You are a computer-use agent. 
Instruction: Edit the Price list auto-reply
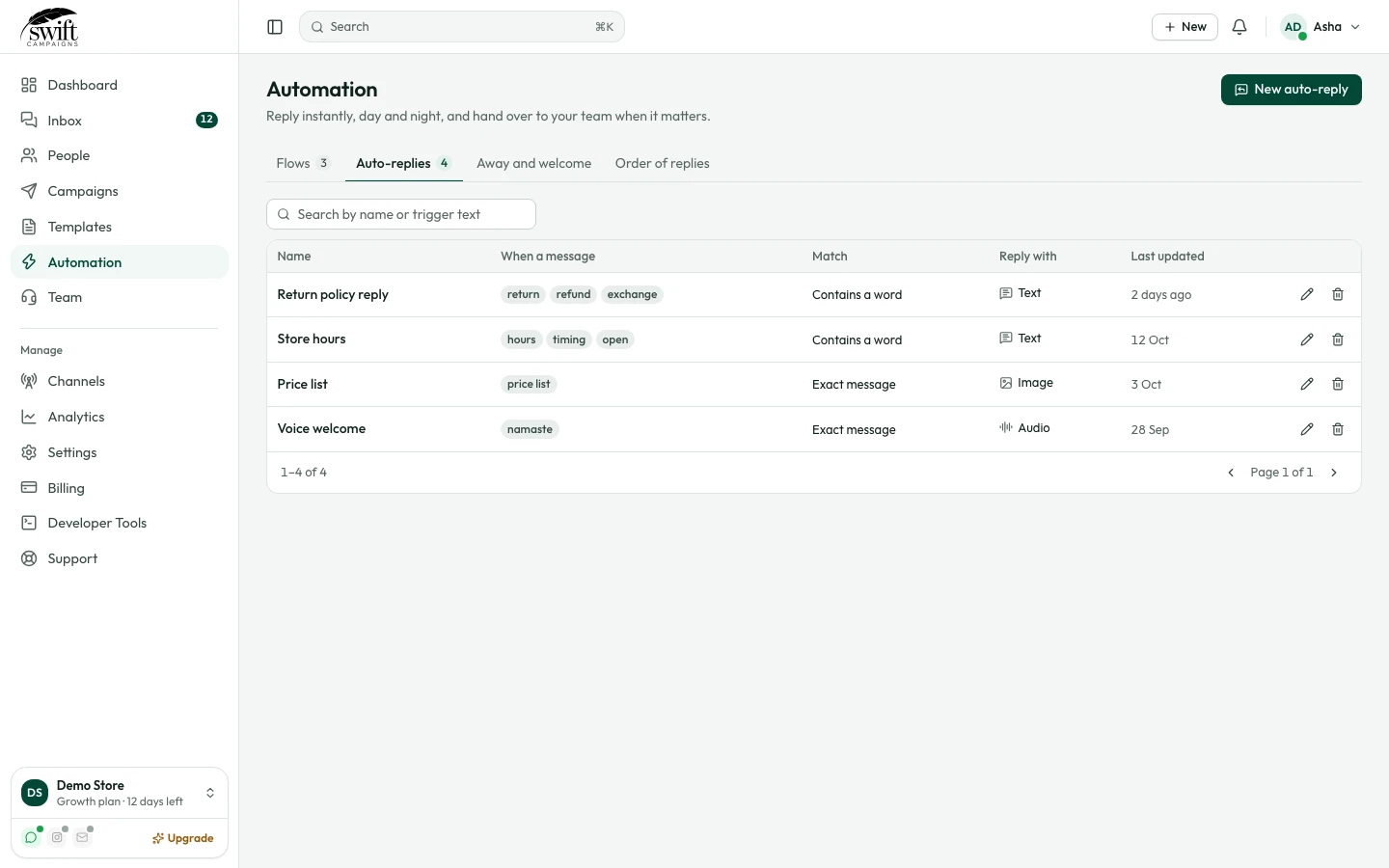click(1307, 384)
